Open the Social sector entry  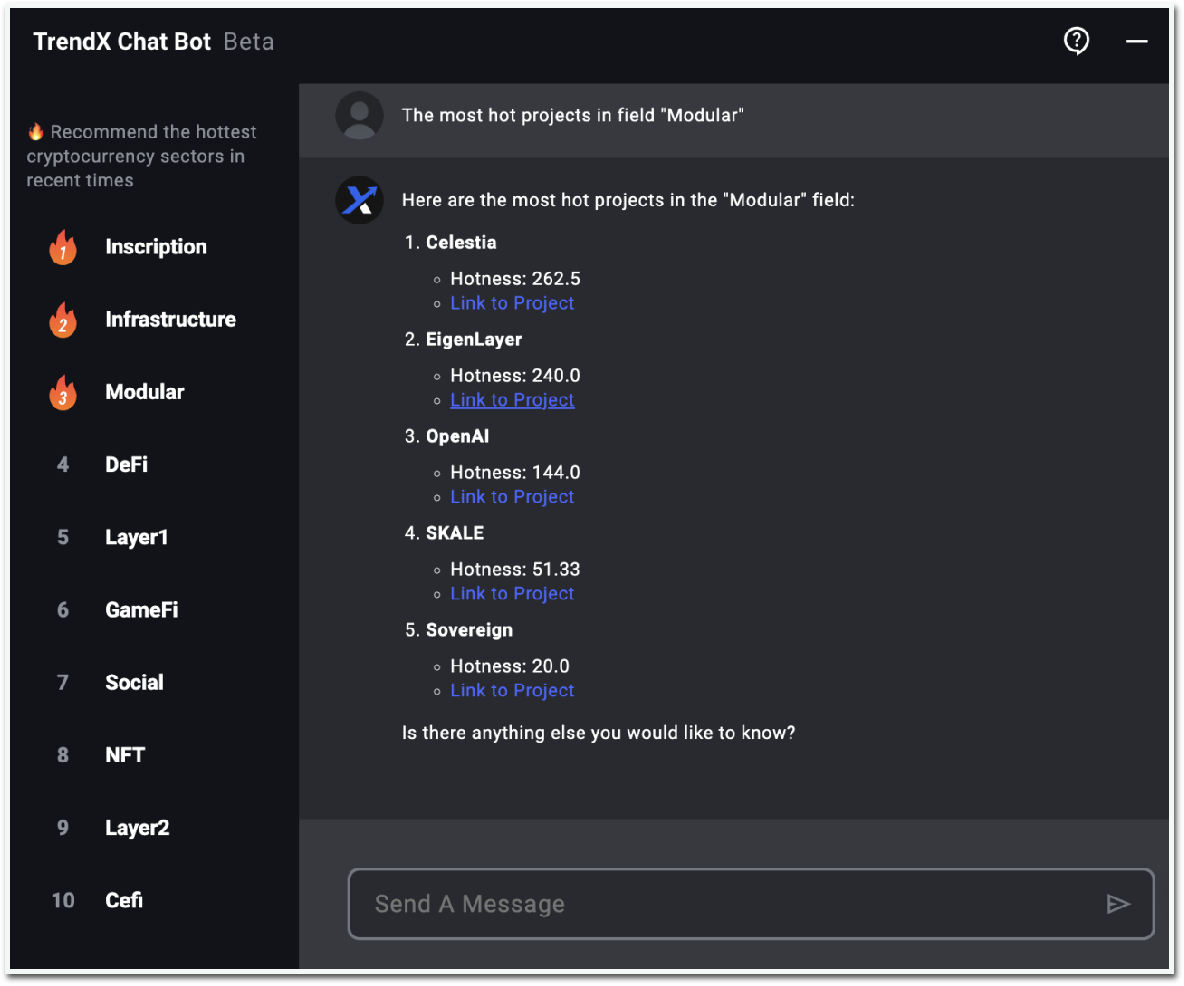click(134, 682)
